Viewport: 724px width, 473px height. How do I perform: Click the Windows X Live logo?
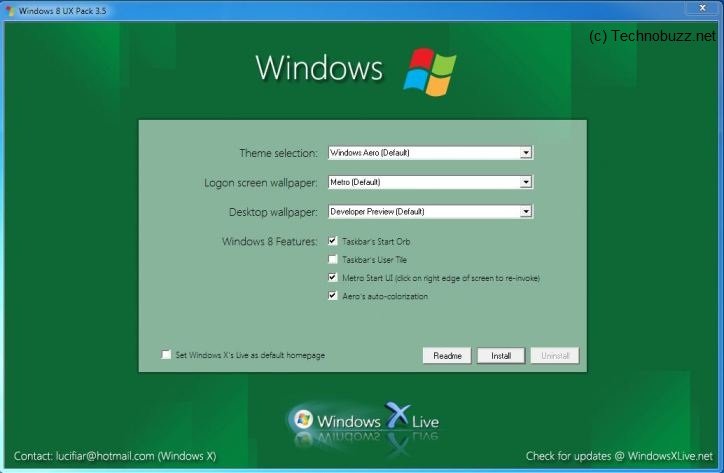coord(365,421)
